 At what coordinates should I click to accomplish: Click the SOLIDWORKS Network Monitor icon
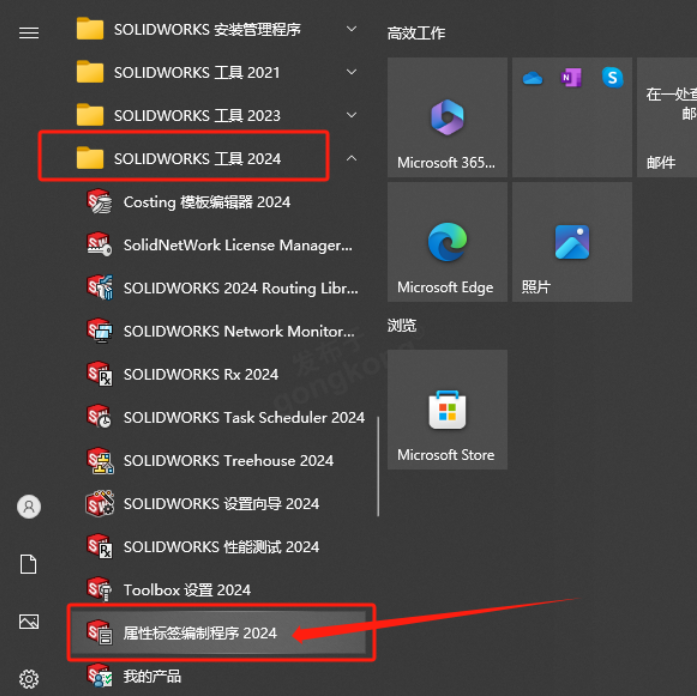click(99, 331)
